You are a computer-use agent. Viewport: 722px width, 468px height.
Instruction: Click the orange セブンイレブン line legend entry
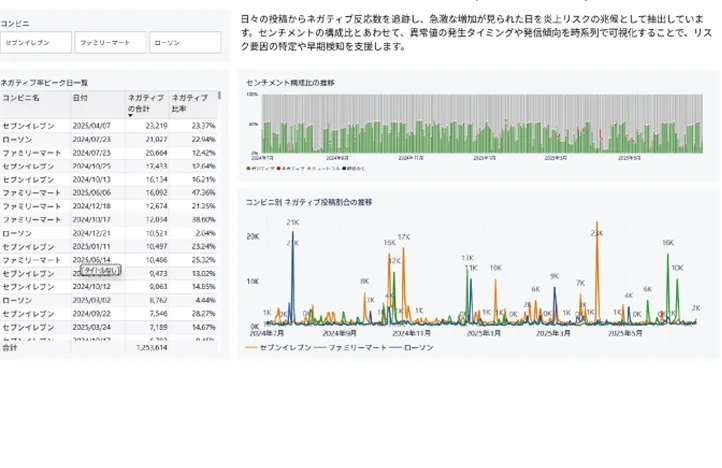279,348
